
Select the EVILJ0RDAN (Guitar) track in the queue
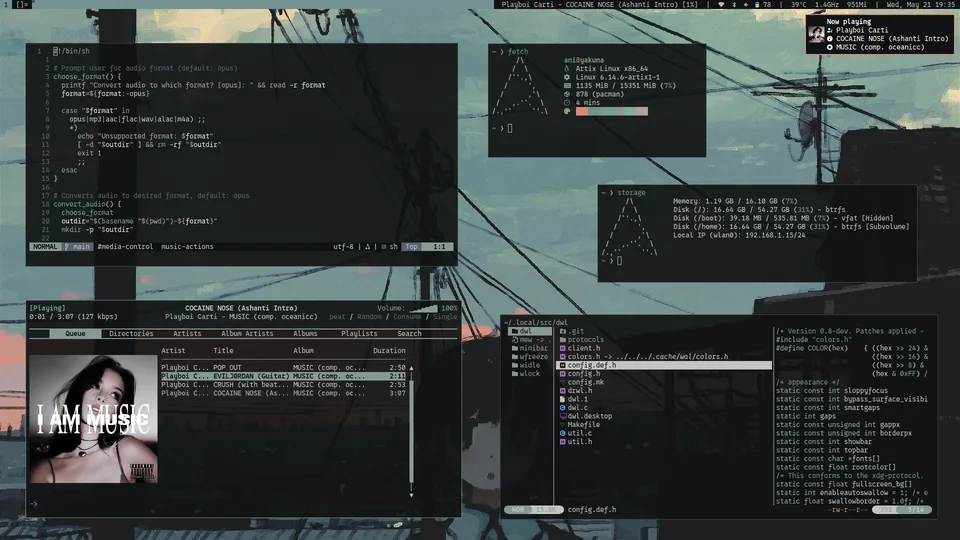tap(283, 377)
